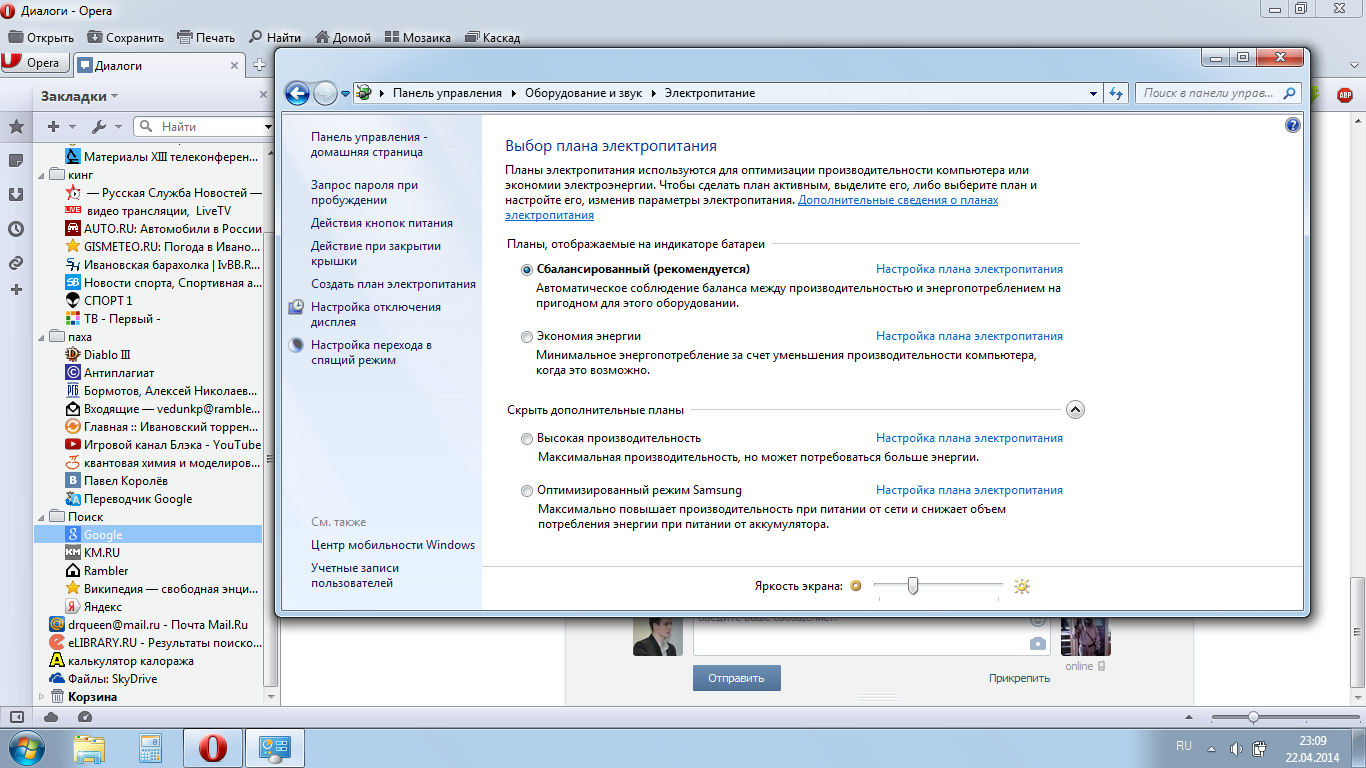
Task: Click the refresh button beside the address bar
Action: pos(1117,93)
